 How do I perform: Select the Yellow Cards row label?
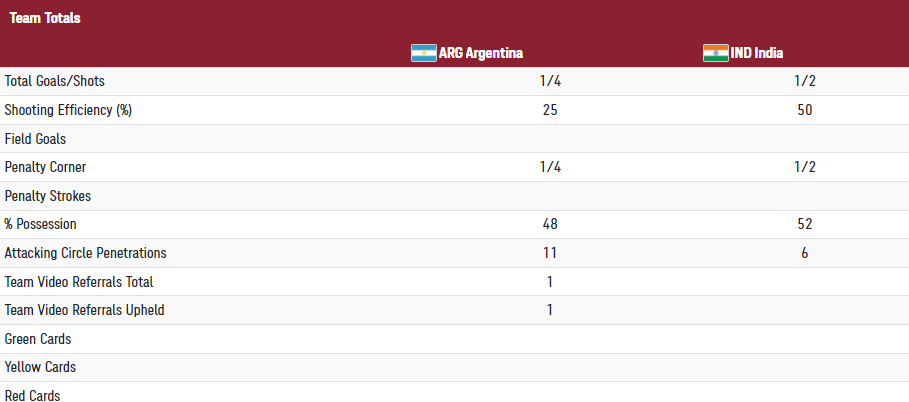click(x=40, y=367)
